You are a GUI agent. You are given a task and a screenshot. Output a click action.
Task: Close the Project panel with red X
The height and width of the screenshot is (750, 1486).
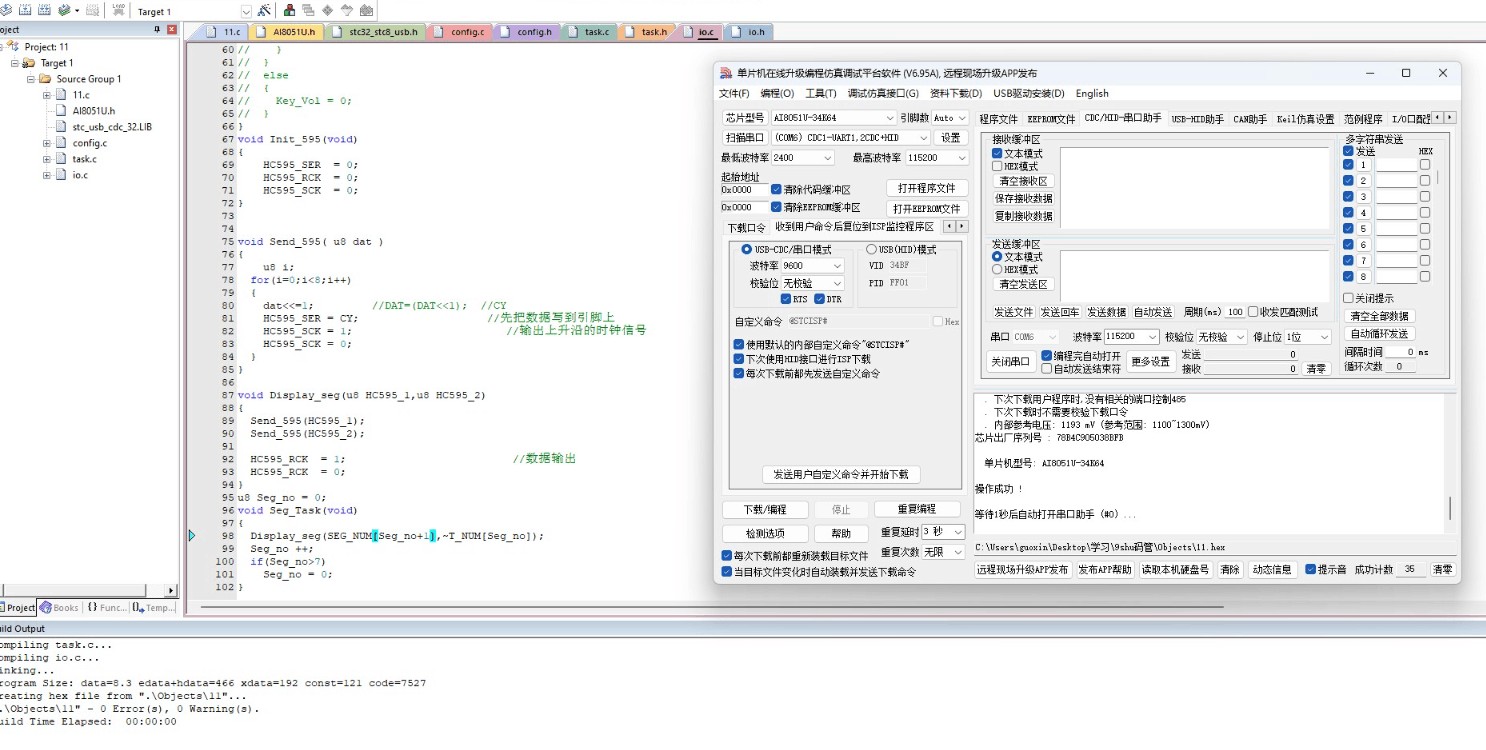[x=172, y=29]
